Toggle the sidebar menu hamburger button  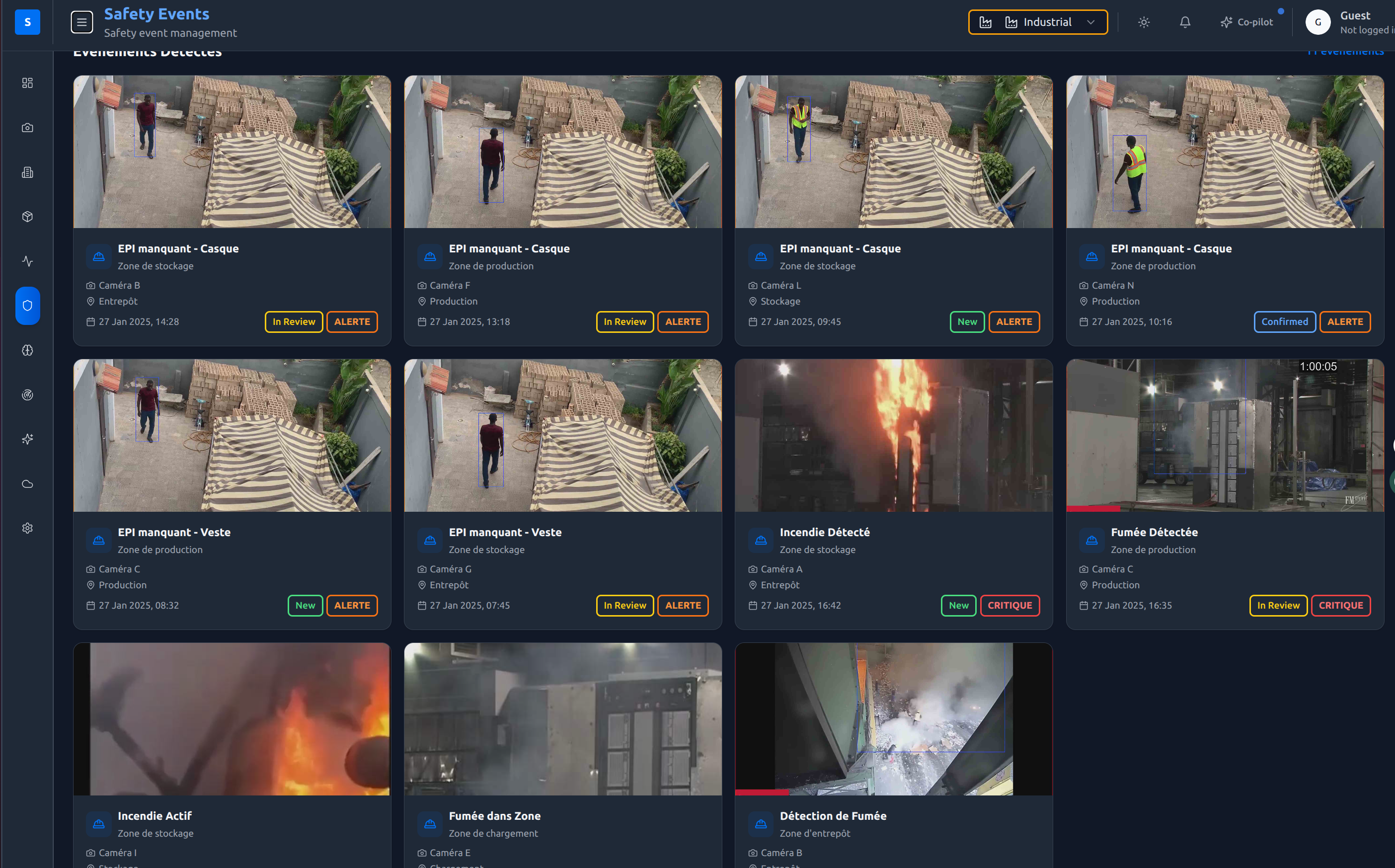click(x=82, y=22)
